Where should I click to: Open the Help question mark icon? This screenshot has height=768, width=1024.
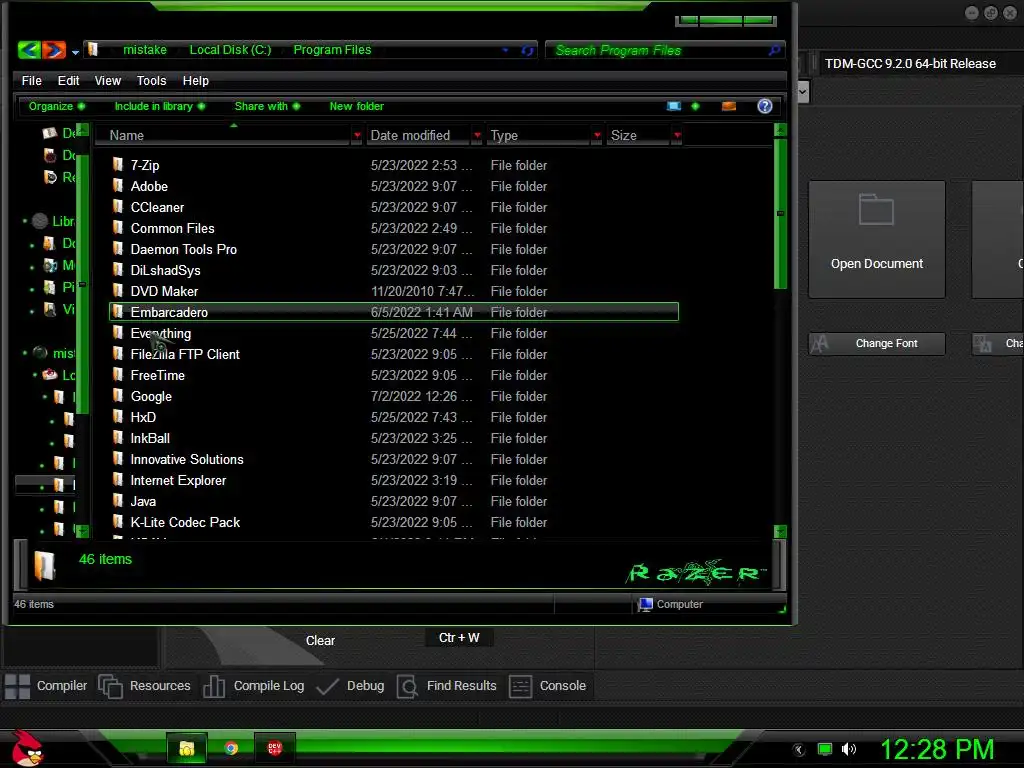(765, 106)
